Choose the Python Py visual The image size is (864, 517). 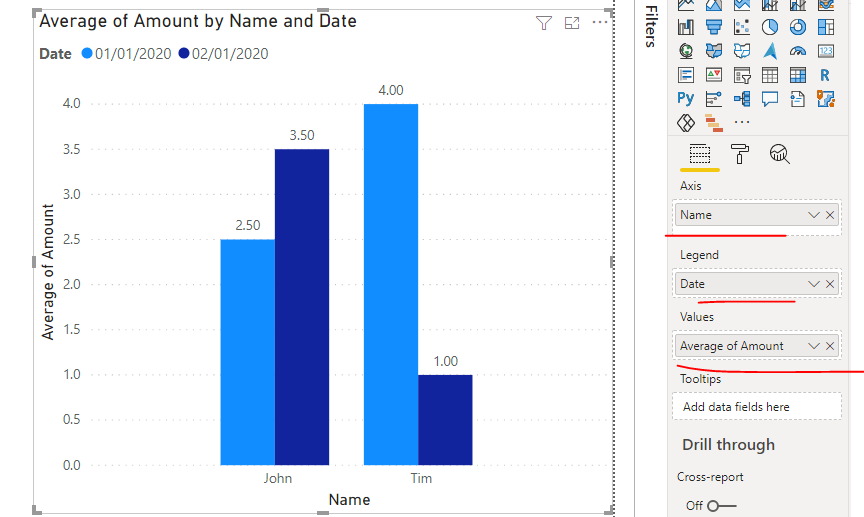click(685, 99)
